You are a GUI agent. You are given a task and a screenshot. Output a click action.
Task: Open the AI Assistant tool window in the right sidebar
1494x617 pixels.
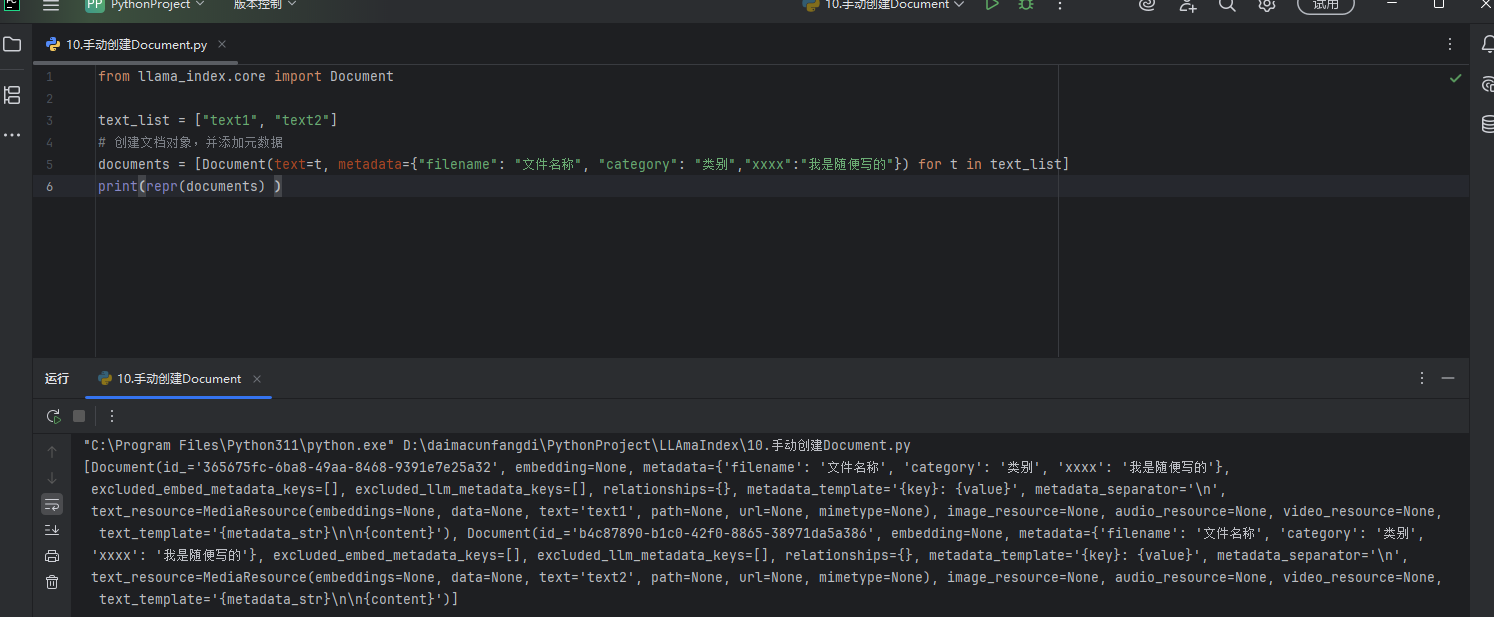(1488, 84)
